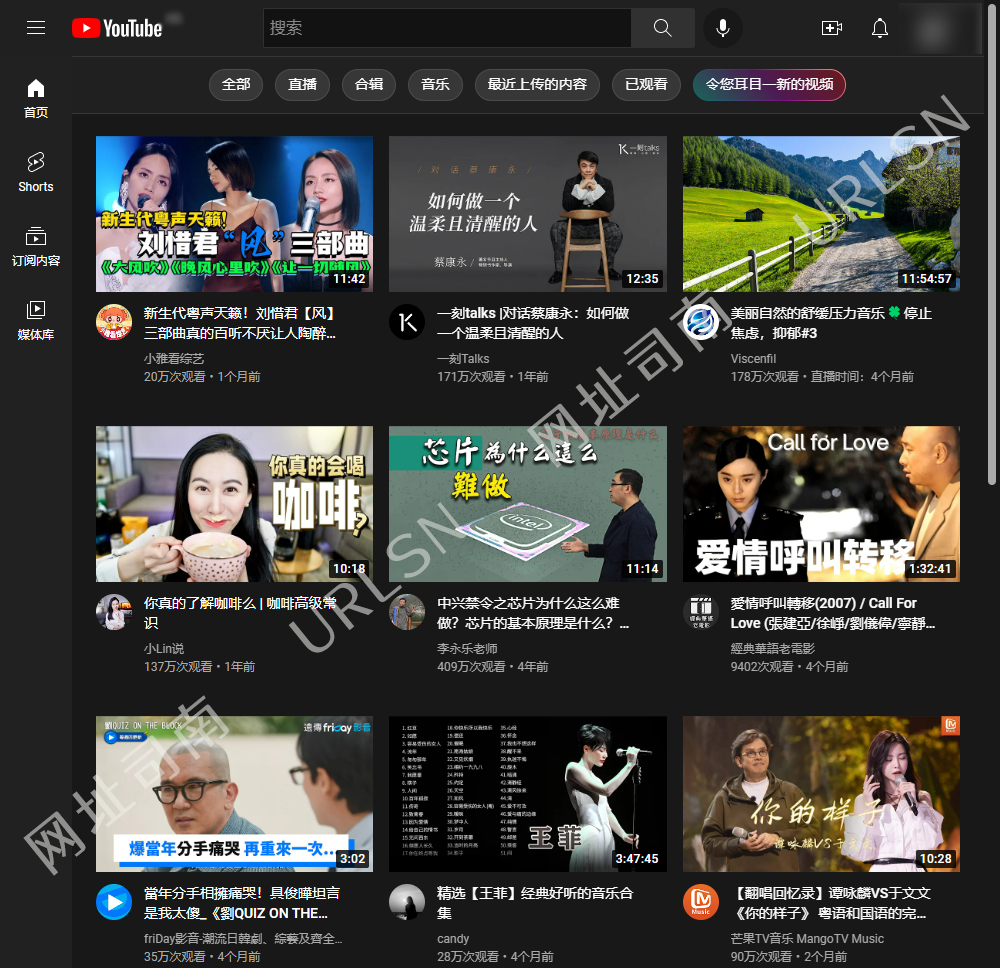Image resolution: width=1000 pixels, height=968 pixels.
Task: Click inside the search input field
Action: (x=440, y=28)
